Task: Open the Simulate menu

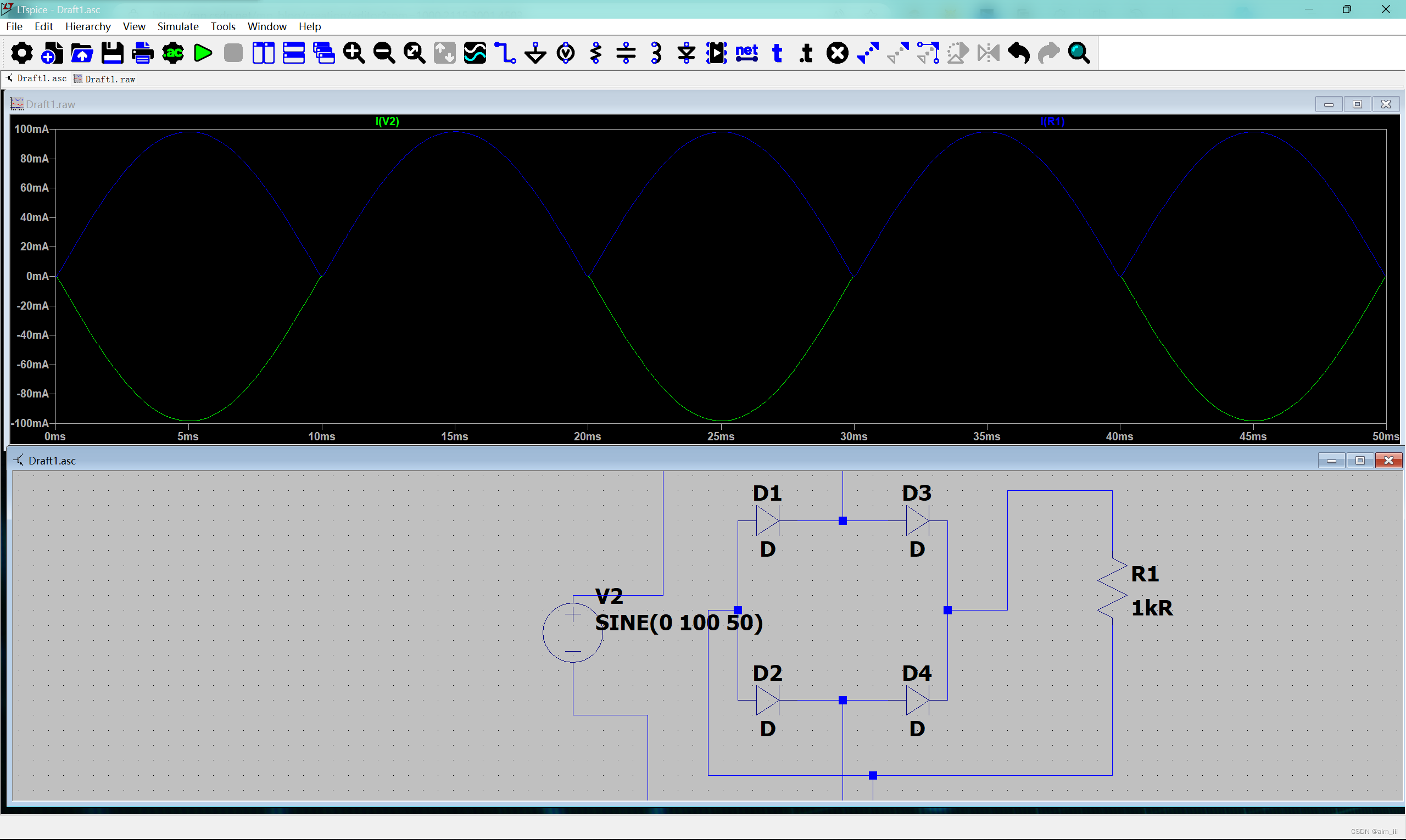Action: click(x=178, y=26)
